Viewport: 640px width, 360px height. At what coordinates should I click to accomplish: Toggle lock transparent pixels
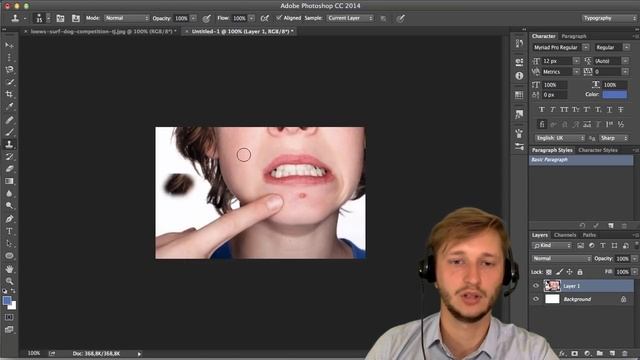click(549, 272)
